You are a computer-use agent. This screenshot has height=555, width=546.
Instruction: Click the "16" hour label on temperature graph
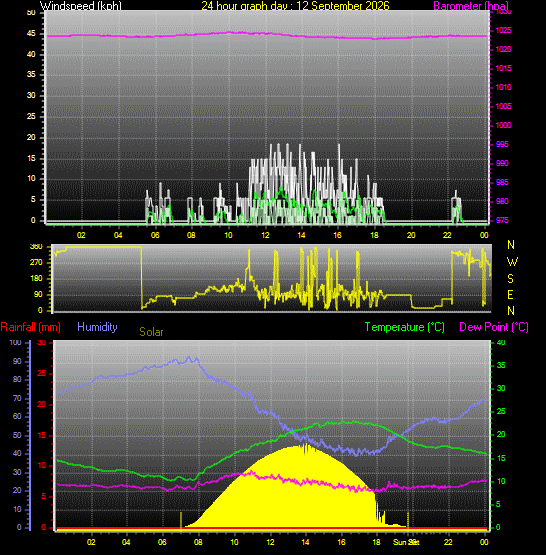click(x=341, y=542)
